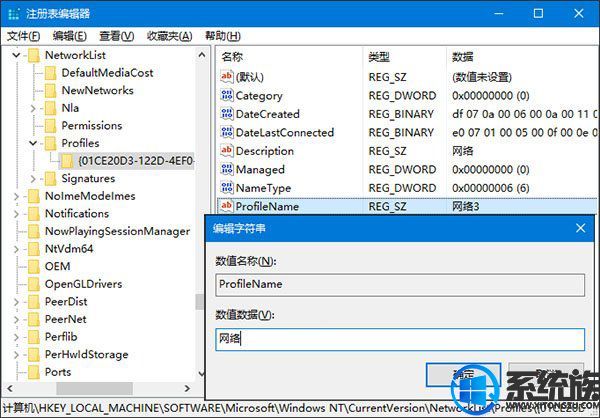Screen dimensions: 600x418
Task: Select the Profiles folder icon
Action: click(x=51, y=143)
